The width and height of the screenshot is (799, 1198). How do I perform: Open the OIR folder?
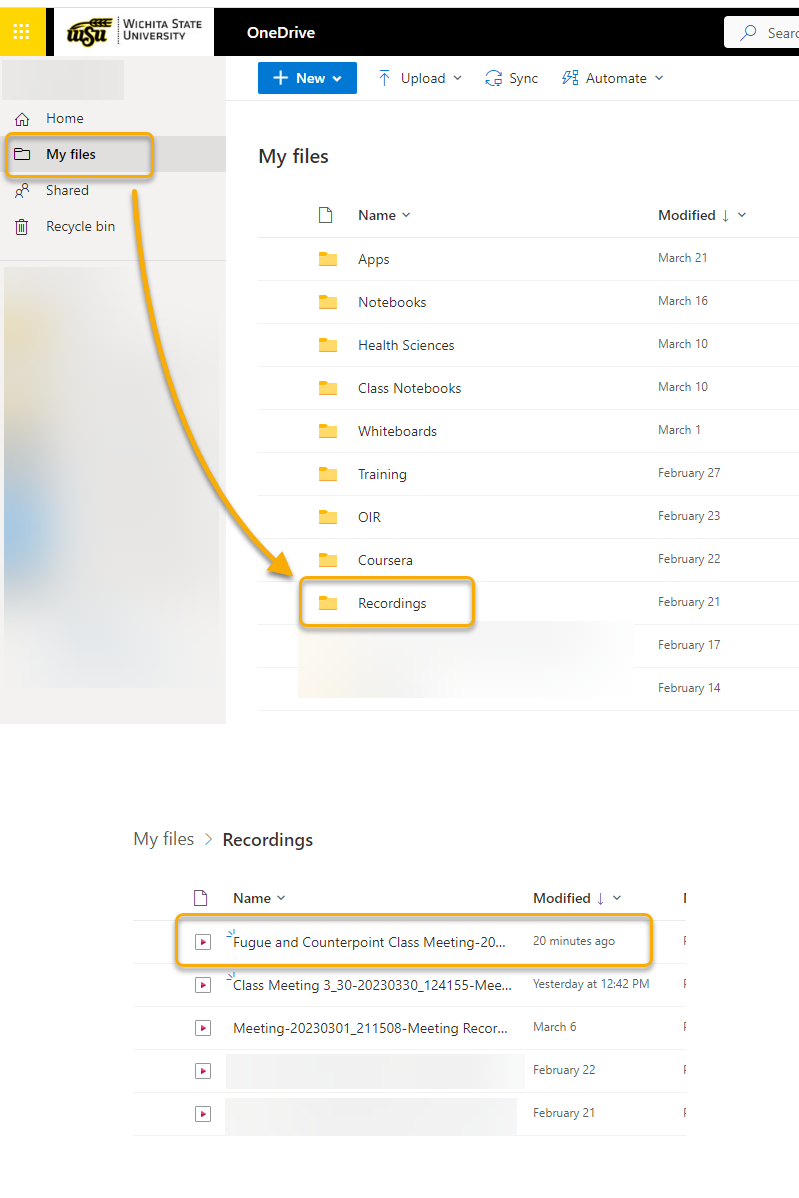pyautogui.click(x=369, y=517)
